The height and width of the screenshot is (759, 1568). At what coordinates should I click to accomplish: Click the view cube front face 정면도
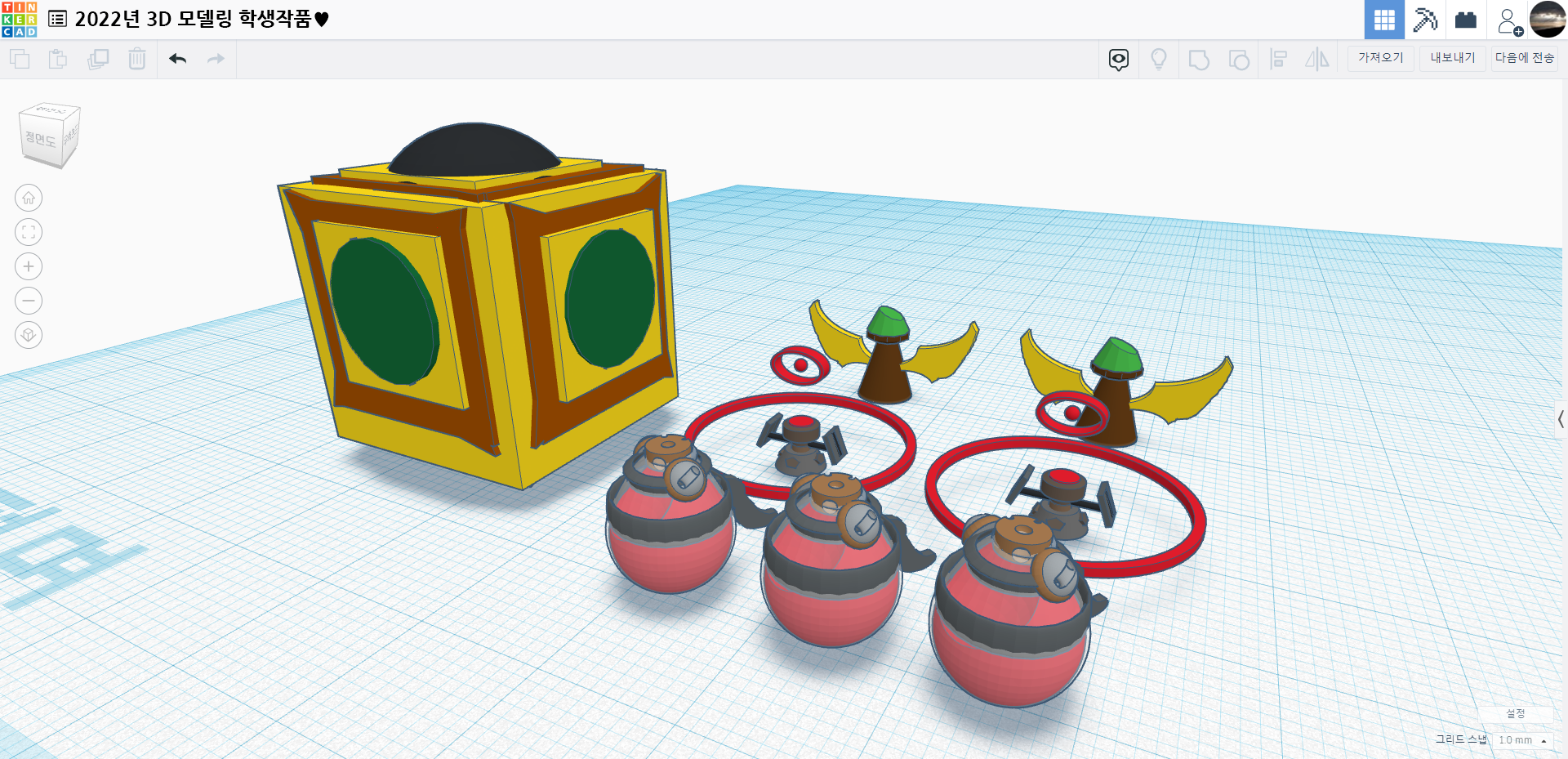[x=41, y=139]
